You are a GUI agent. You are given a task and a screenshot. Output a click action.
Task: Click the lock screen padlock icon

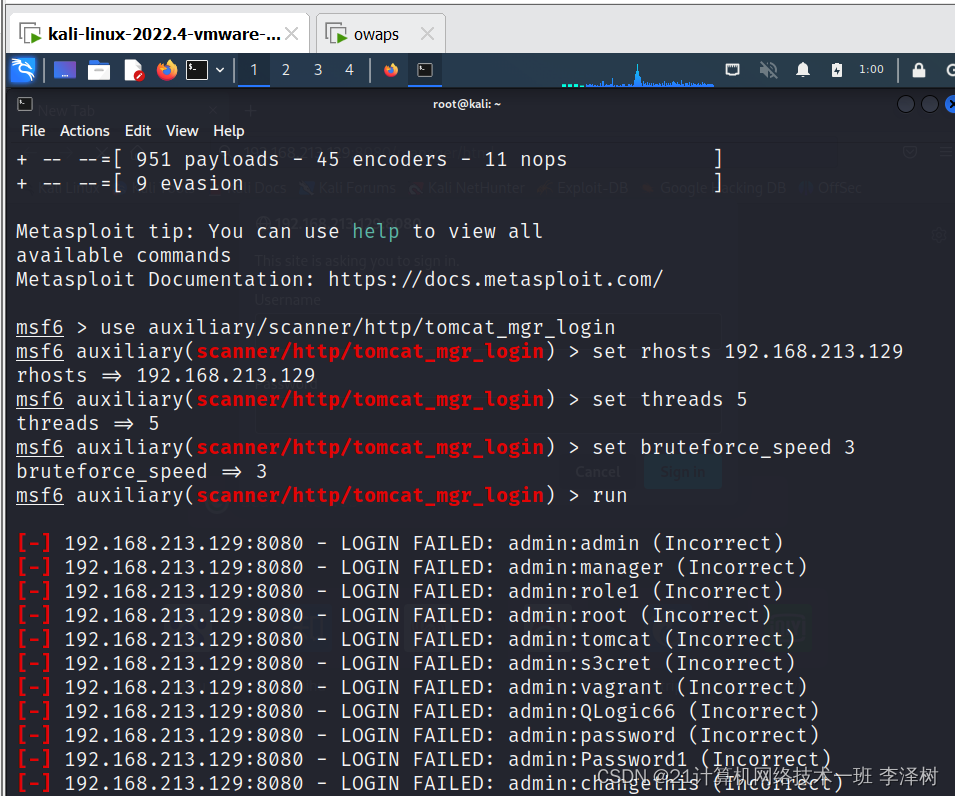(x=918, y=70)
